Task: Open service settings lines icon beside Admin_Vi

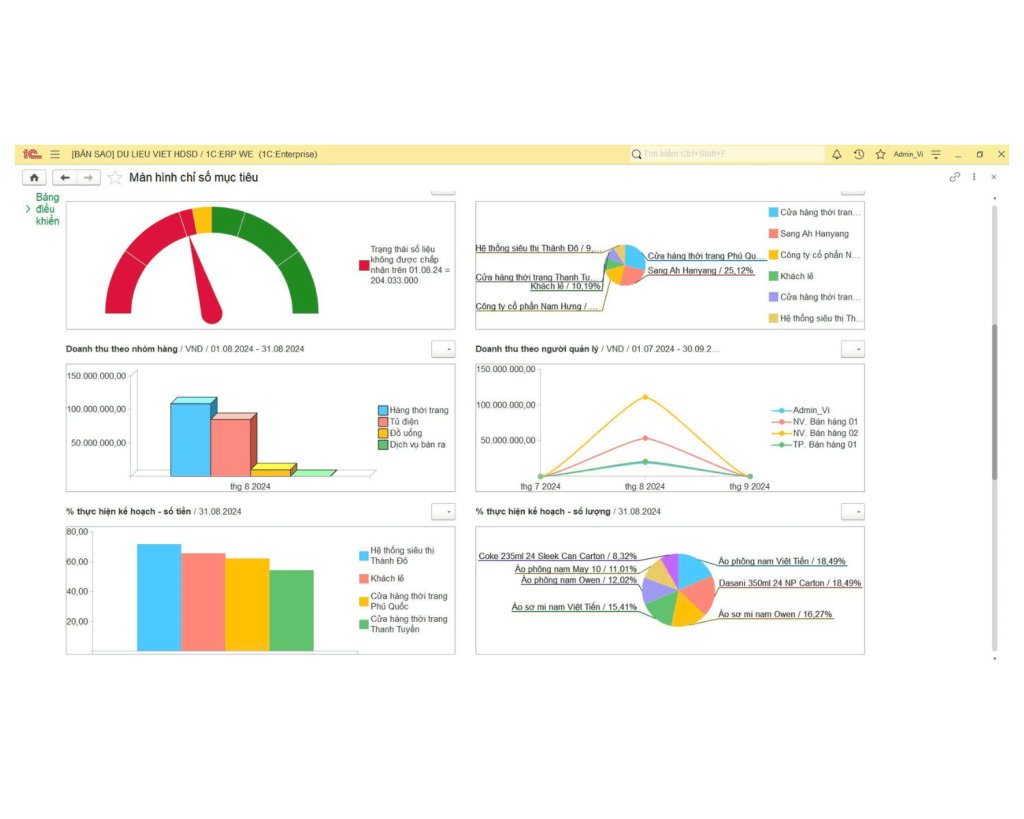Action: point(936,154)
